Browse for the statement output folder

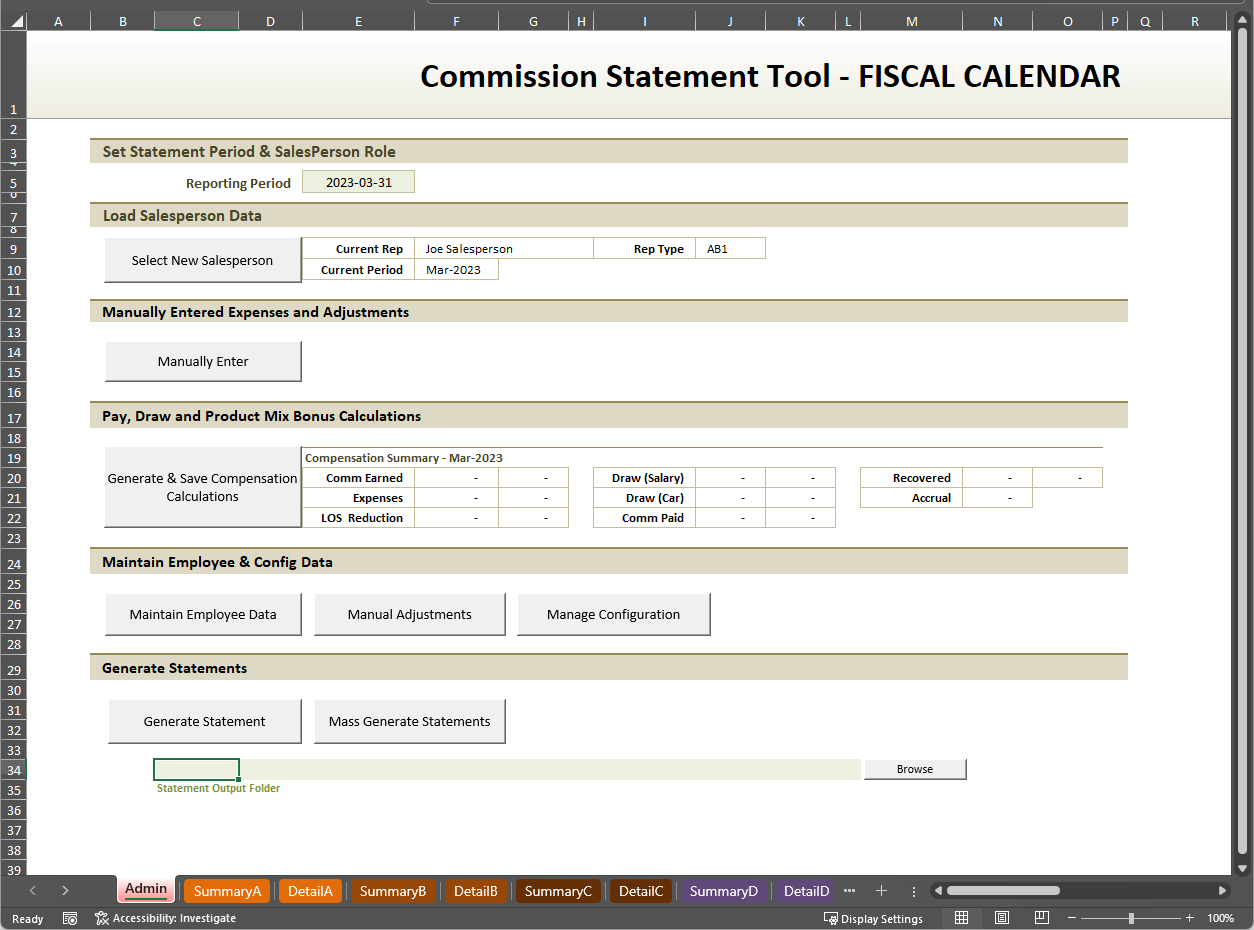(913, 769)
